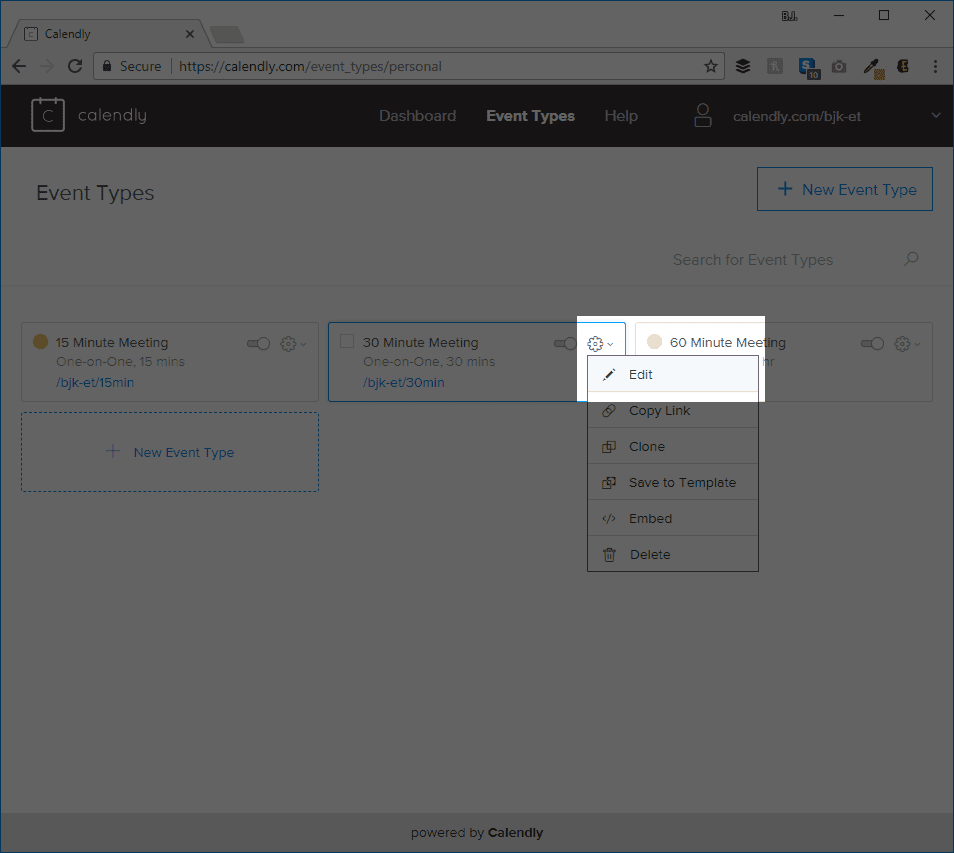Viewport: 954px width, 853px height.
Task: Click the BJ profile badge in title bar
Action: pyautogui.click(x=789, y=16)
